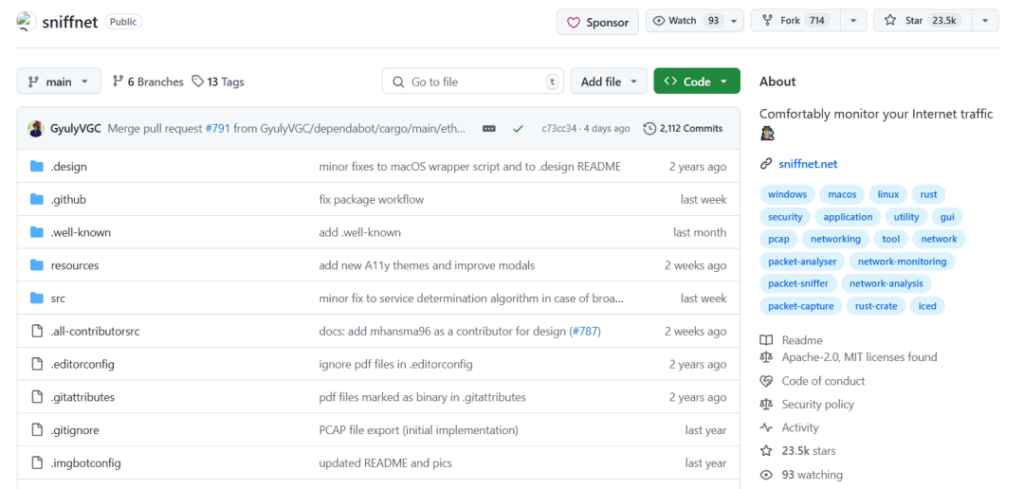Visit the sniffnet.net website link
Image resolution: width=1024 pixels, height=489 pixels.
(x=807, y=164)
